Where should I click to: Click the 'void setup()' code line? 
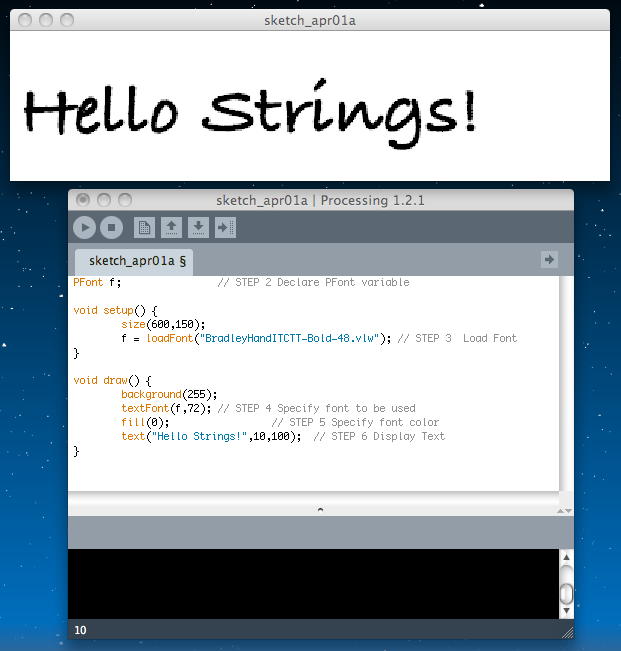(115, 311)
